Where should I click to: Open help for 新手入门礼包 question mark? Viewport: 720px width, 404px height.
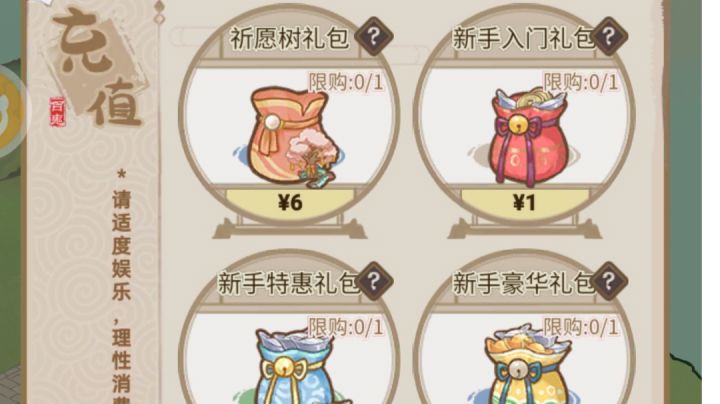609,36
